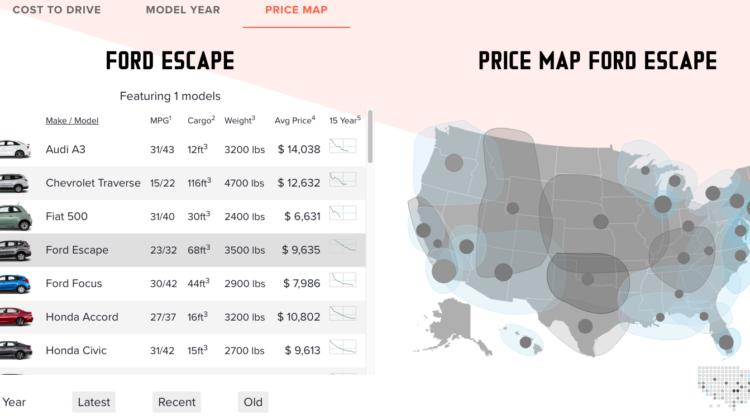Click the Audi A3 car thumbnail
The width and height of the screenshot is (750, 420).
pyautogui.click(x=14, y=149)
